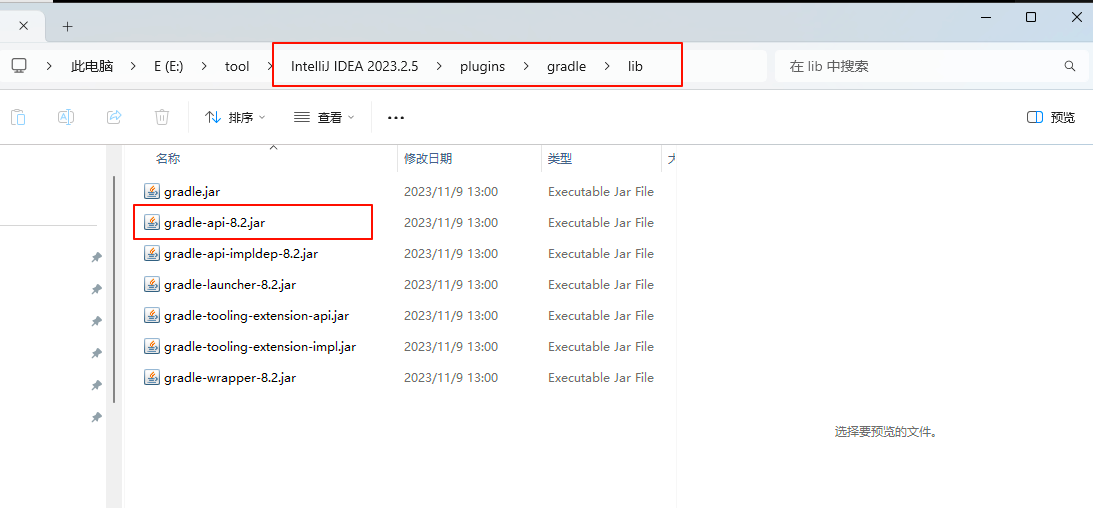Click the jar icon beside gradle-wrapper-8.2.jar

(x=152, y=378)
